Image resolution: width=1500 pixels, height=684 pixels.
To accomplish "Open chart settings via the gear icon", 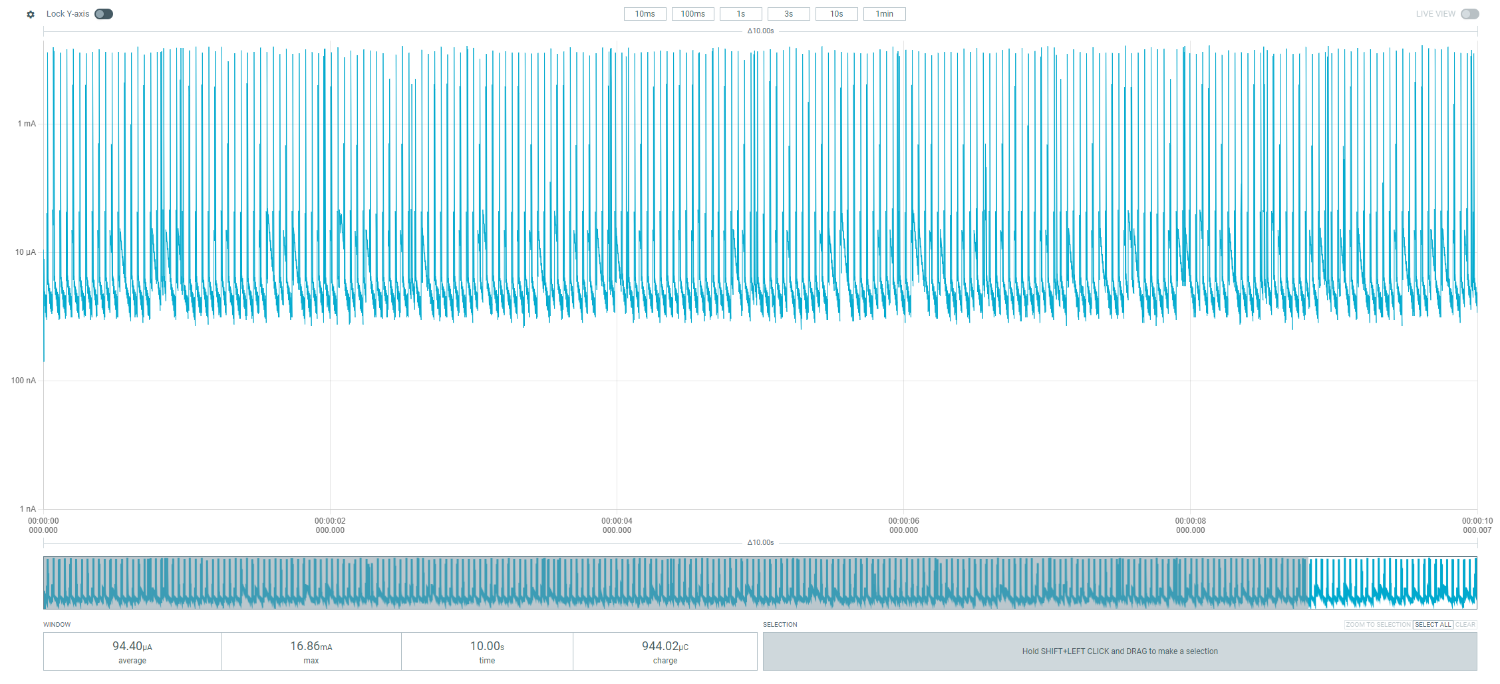I will [30, 14].
